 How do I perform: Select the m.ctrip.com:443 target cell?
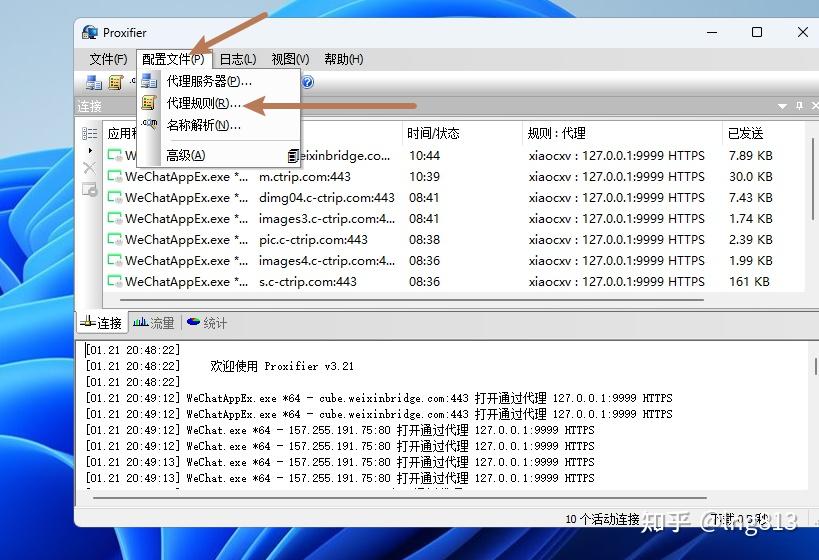[x=305, y=177]
